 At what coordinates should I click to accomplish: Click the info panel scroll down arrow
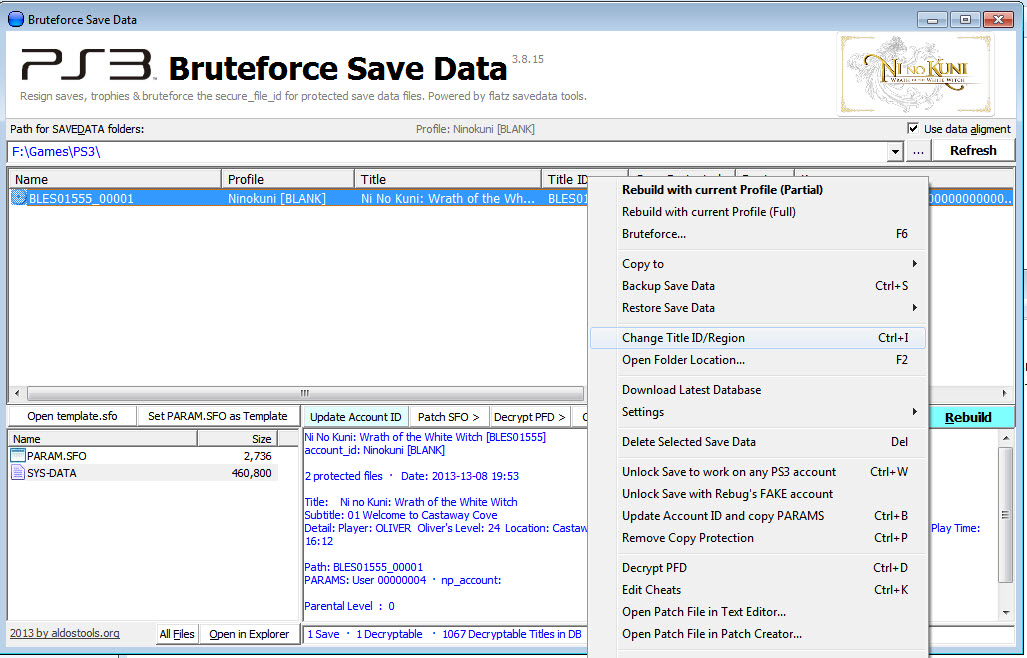tap(1006, 613)
